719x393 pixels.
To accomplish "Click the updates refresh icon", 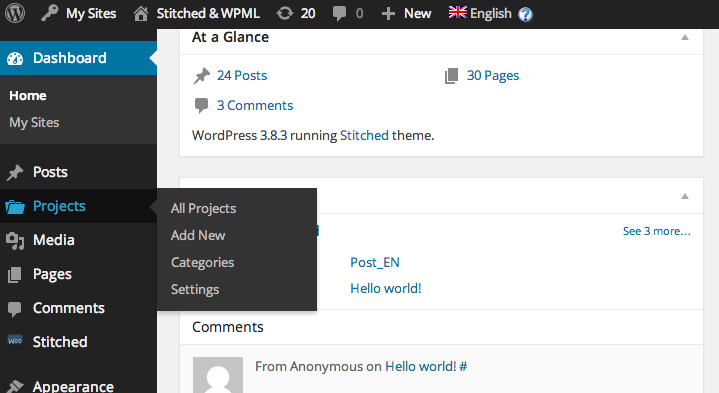I will pos(285,13).
